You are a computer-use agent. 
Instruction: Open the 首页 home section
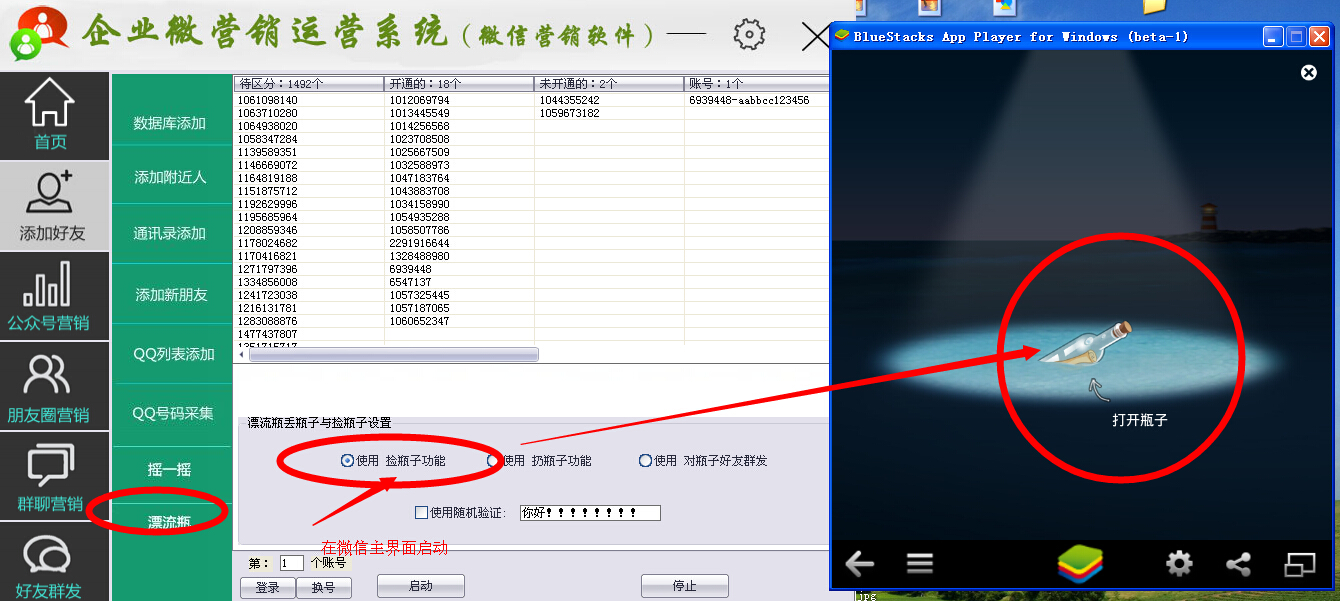click(50, 115)
